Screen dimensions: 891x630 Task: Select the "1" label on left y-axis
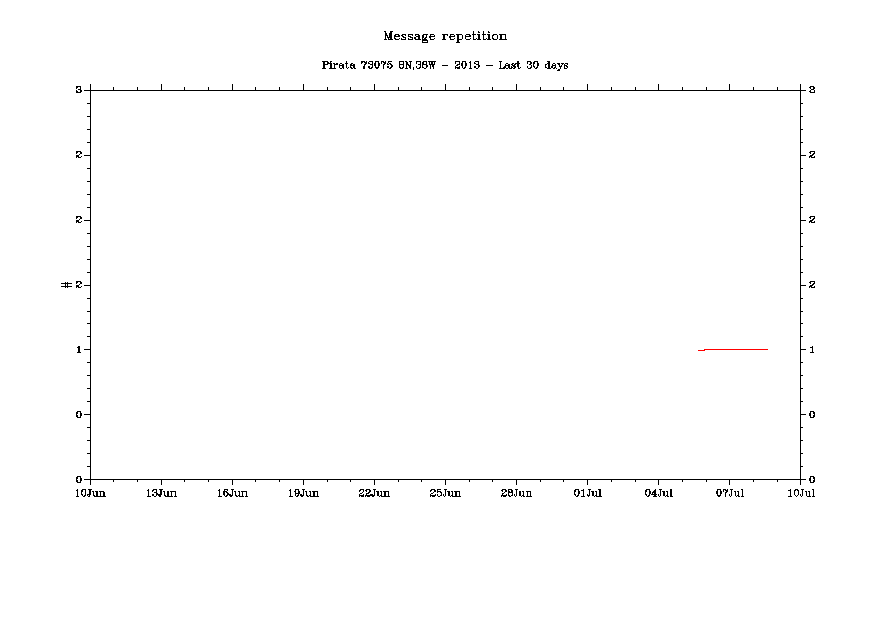point(78,350)
